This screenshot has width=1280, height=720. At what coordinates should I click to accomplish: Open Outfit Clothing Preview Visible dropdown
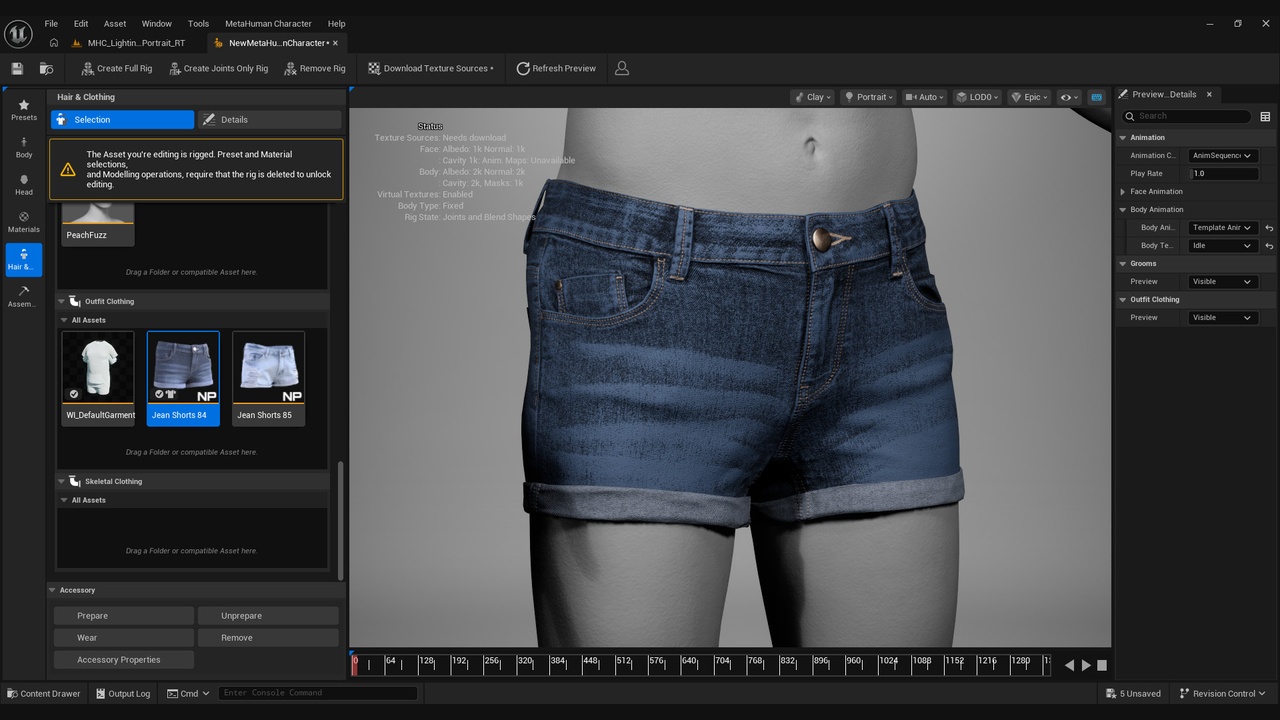tap(1222, 318)
